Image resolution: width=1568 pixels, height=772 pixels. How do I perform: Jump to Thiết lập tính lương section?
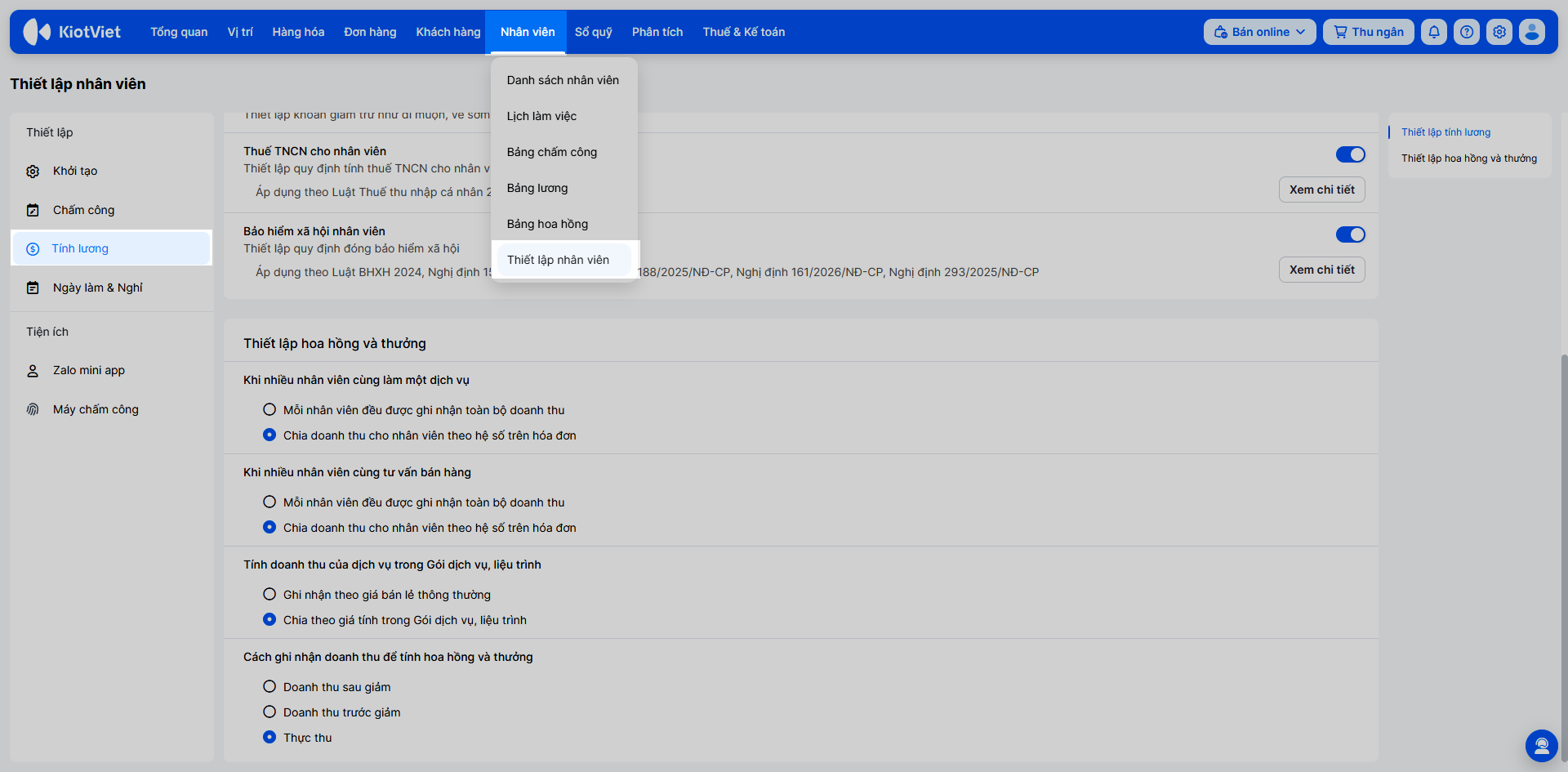[x=1445, y=132]
